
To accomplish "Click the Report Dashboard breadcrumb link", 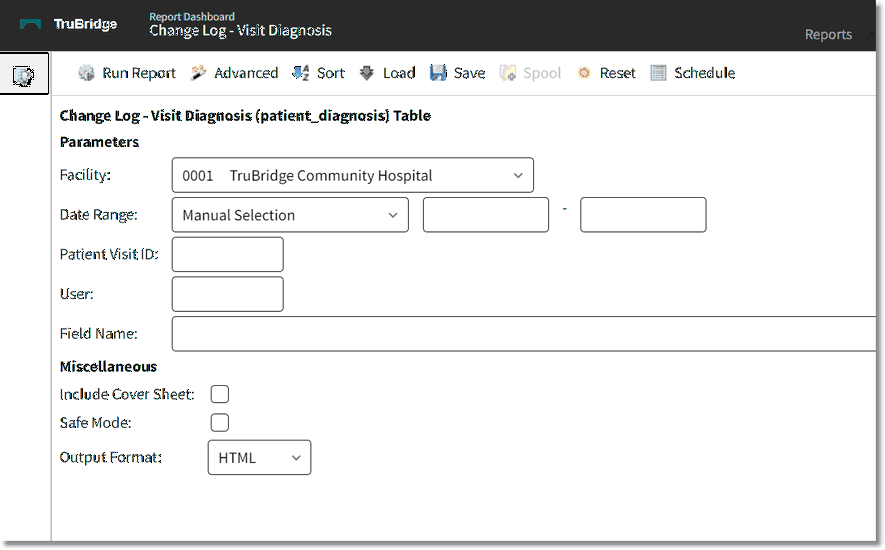I will coord(192,16).
